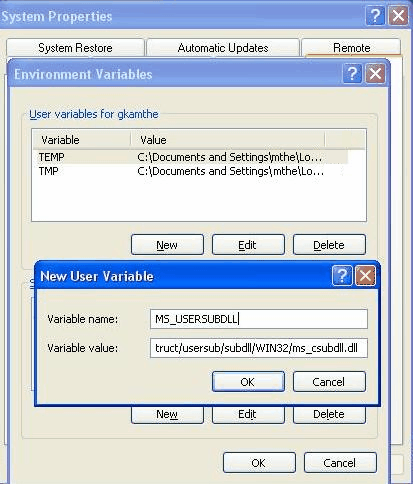413x484 pixels.
Task: Switch to the System Restore tab
Action: [75, 48]
